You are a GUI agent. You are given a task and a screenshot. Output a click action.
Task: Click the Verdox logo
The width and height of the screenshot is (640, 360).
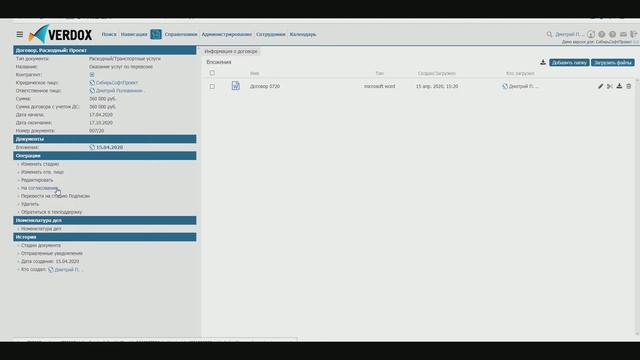[x=60, y=34]
